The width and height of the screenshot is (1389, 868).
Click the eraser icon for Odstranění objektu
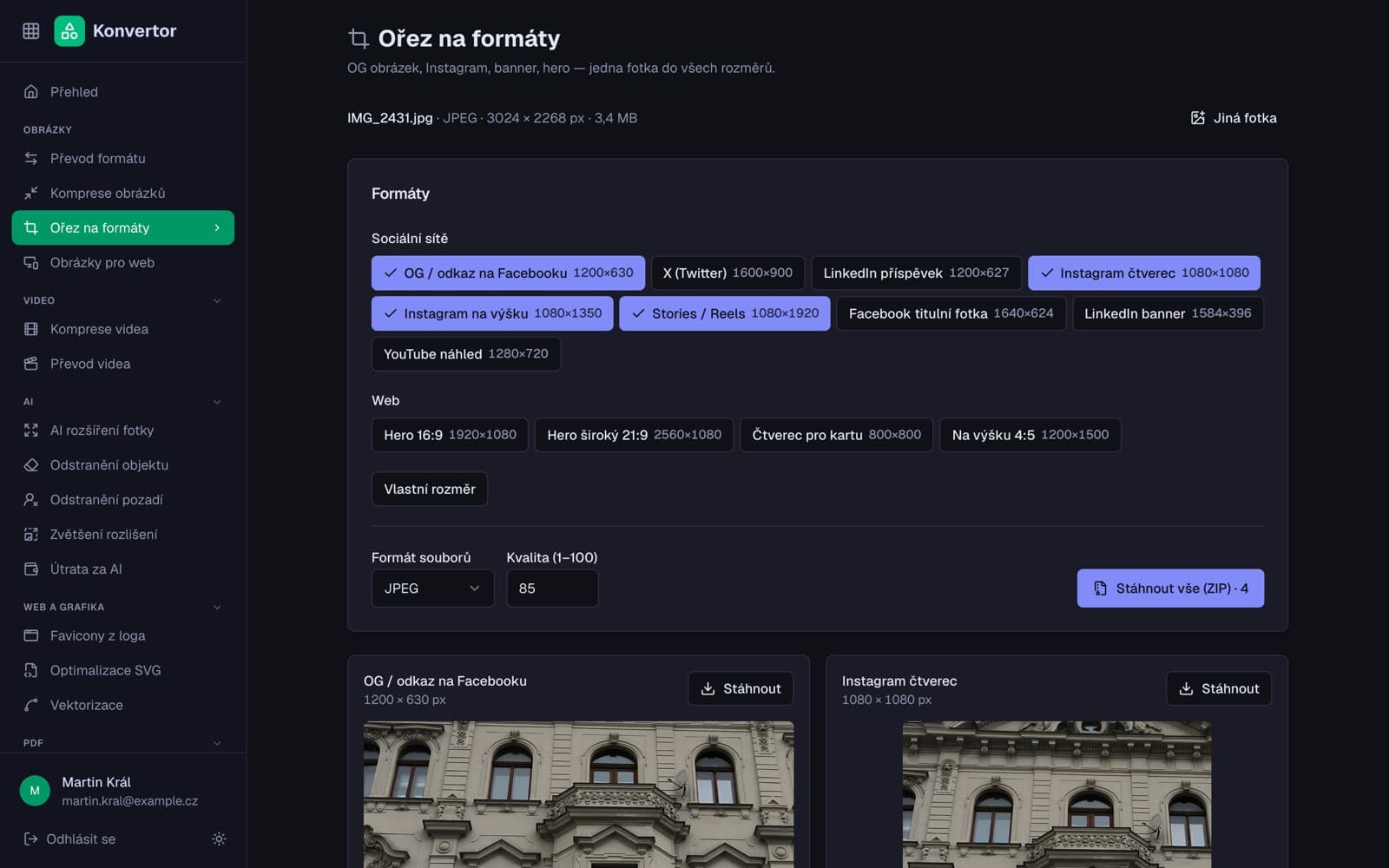coord(31,464)
